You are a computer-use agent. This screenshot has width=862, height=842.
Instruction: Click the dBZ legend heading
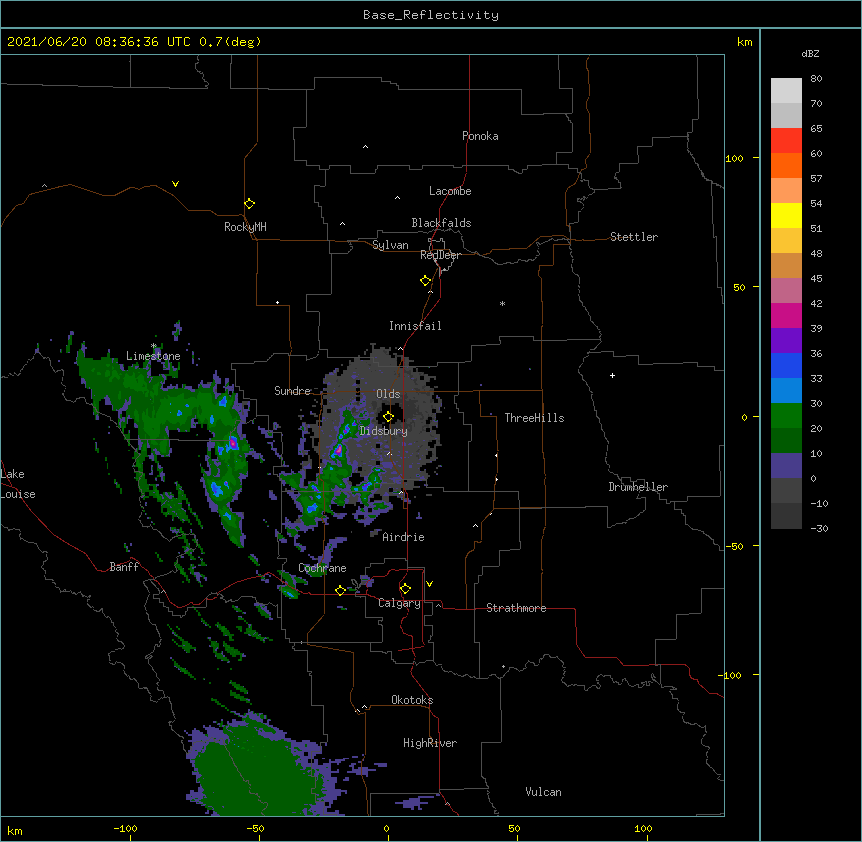click(810, 53)
